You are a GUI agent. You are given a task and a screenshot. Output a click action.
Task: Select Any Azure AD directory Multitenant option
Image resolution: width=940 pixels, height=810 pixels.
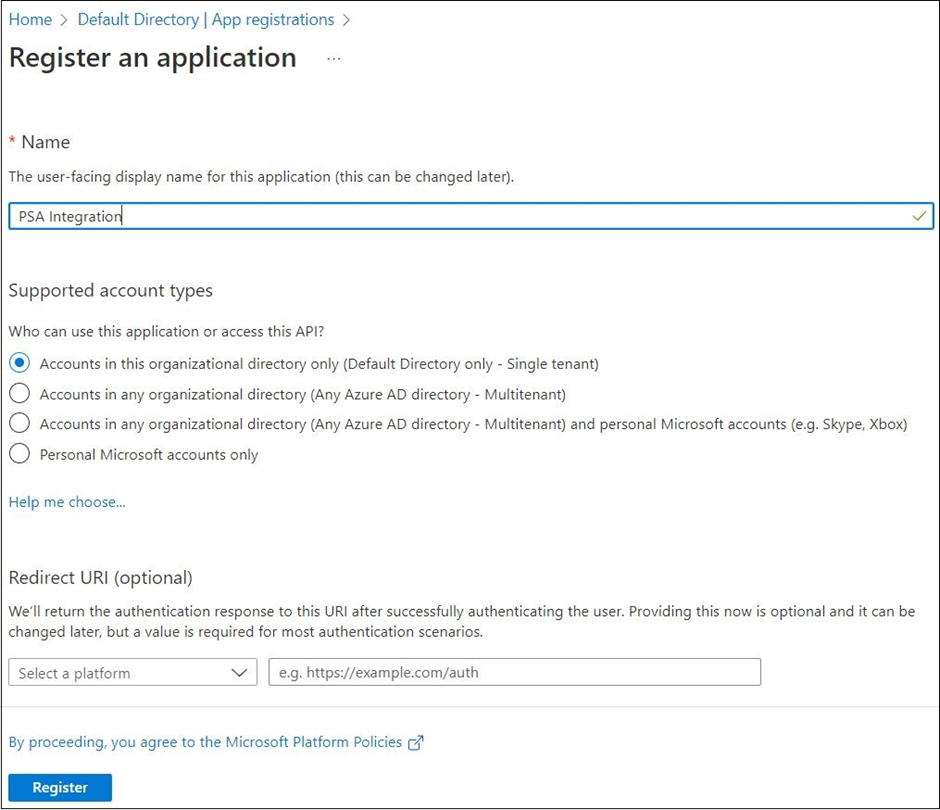coord(19,394)
